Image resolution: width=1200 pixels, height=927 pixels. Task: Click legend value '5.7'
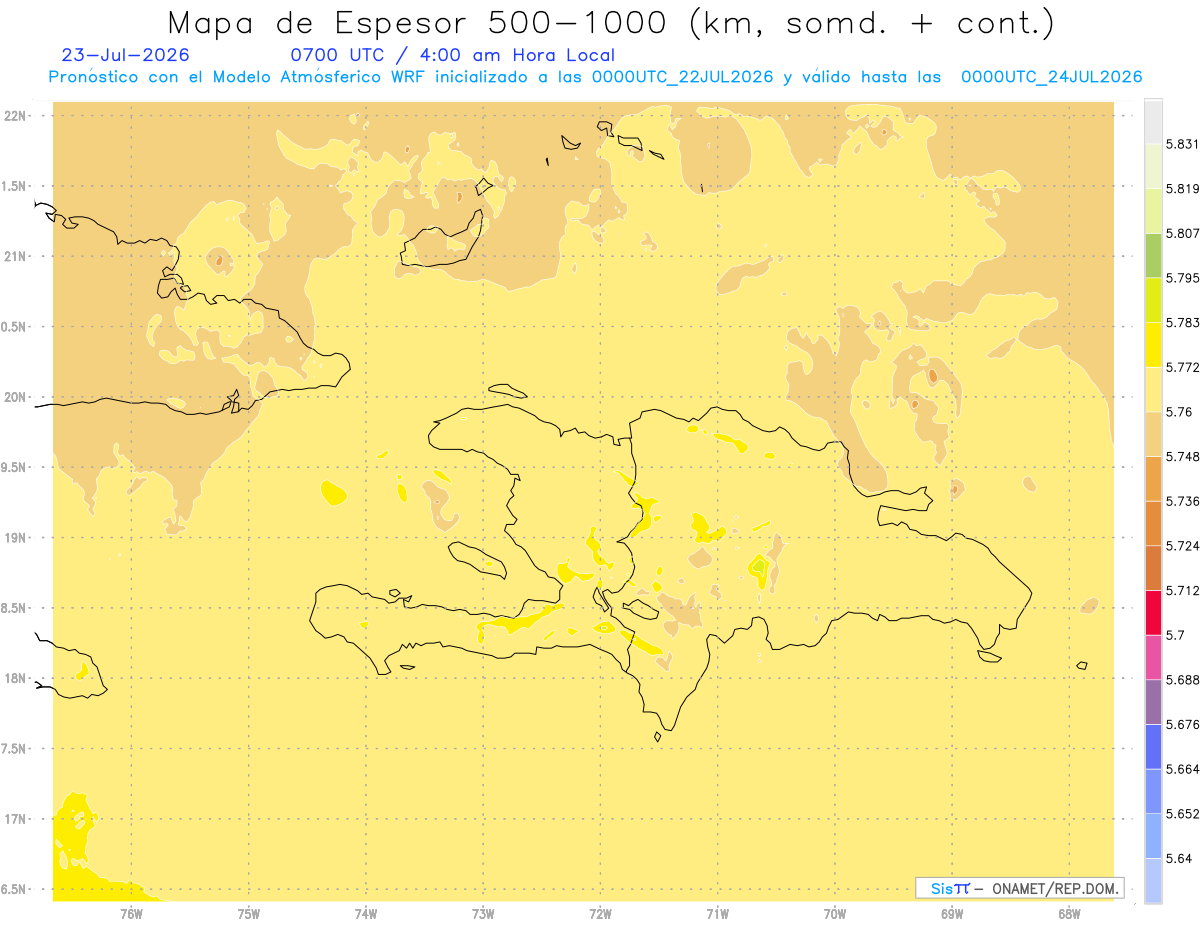tap(1175, 636)
